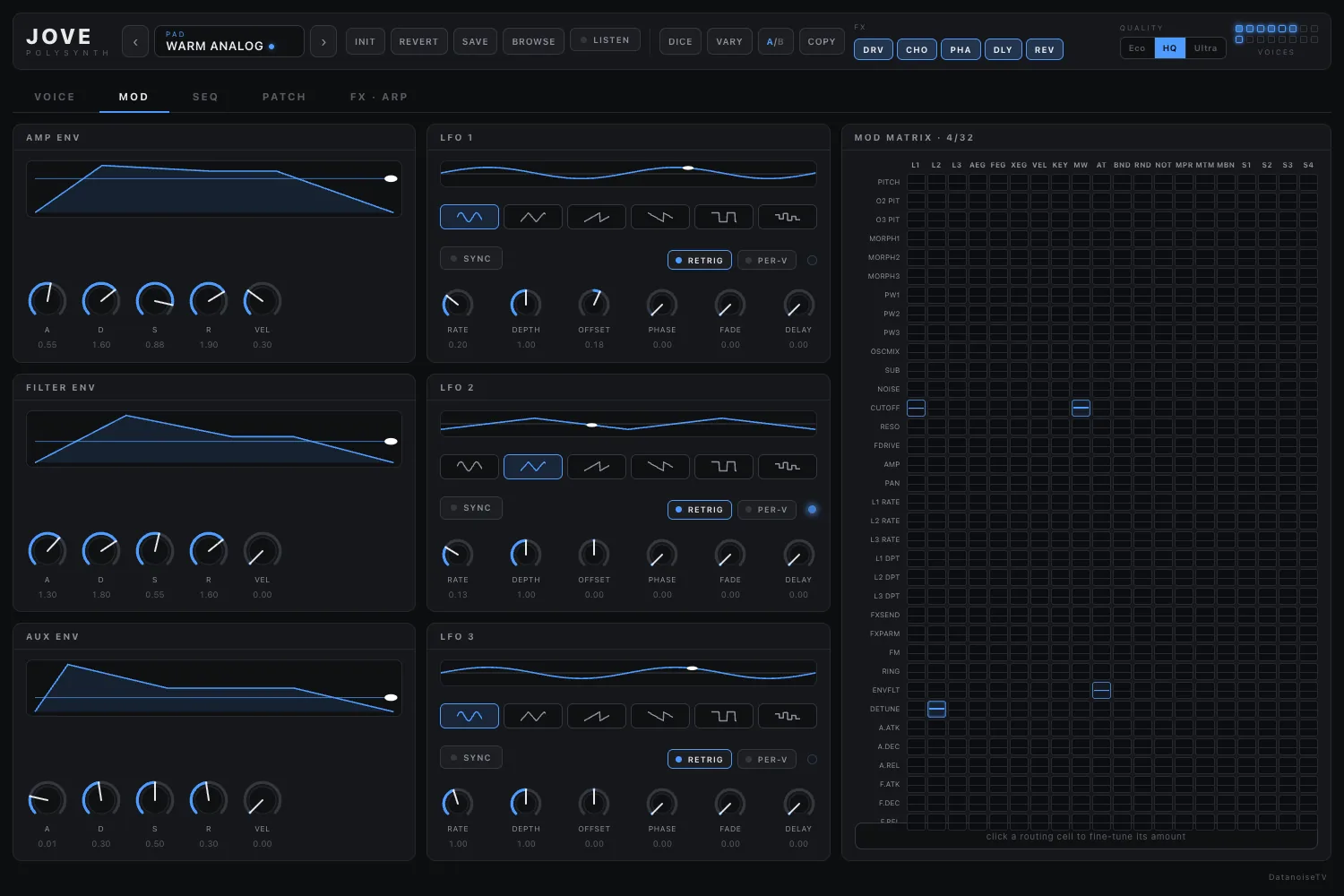1344x896 pixels.
Task: Open the preset BROWSE button
Action: (534, 41)
